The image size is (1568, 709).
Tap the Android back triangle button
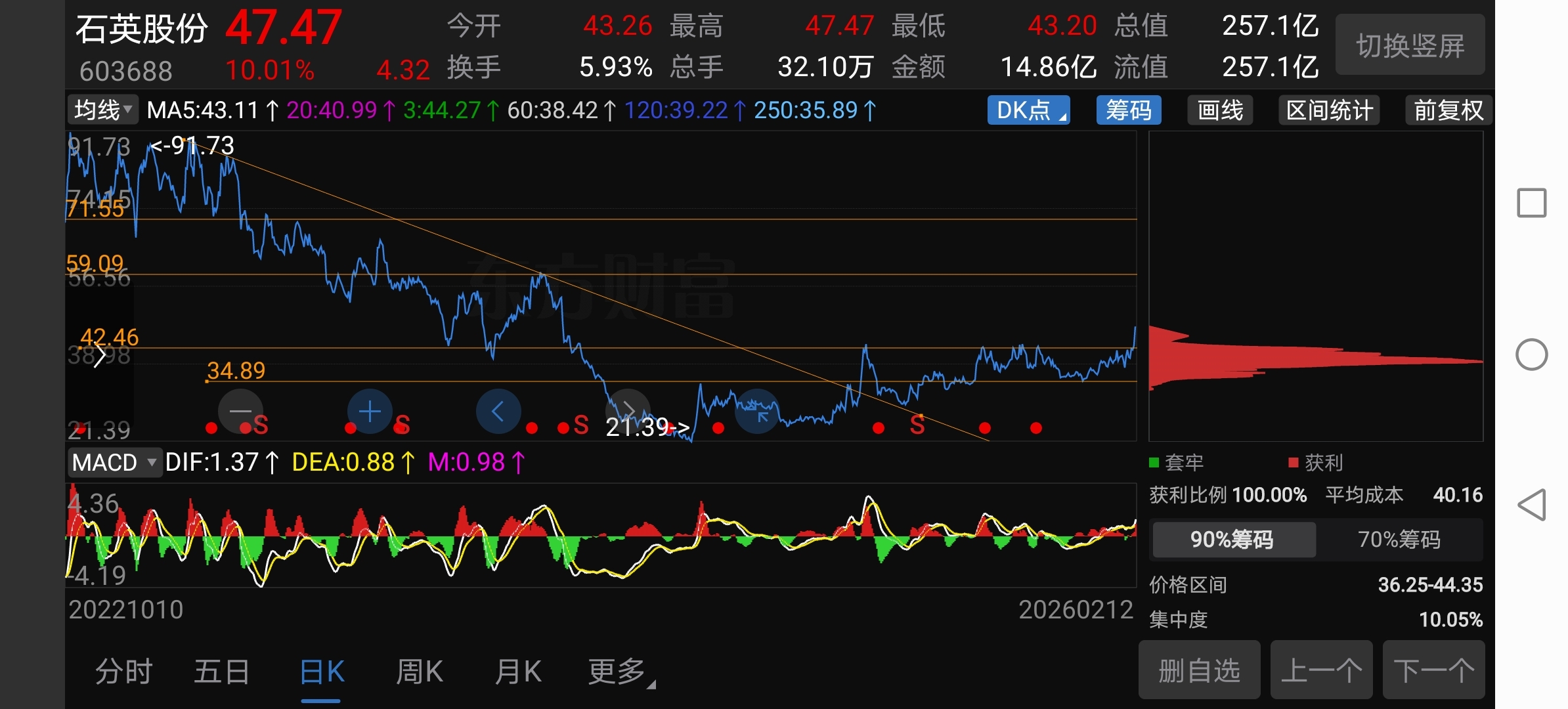tap(1531, 505)
